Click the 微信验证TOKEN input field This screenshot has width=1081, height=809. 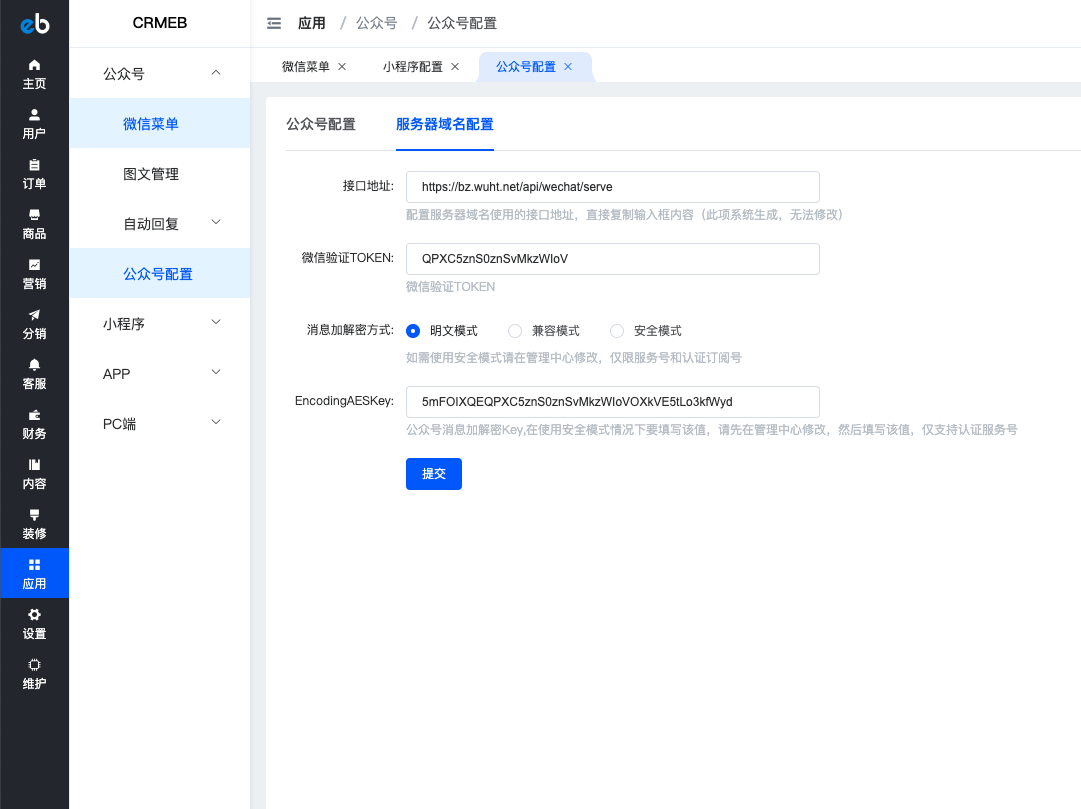click(612, 259)
